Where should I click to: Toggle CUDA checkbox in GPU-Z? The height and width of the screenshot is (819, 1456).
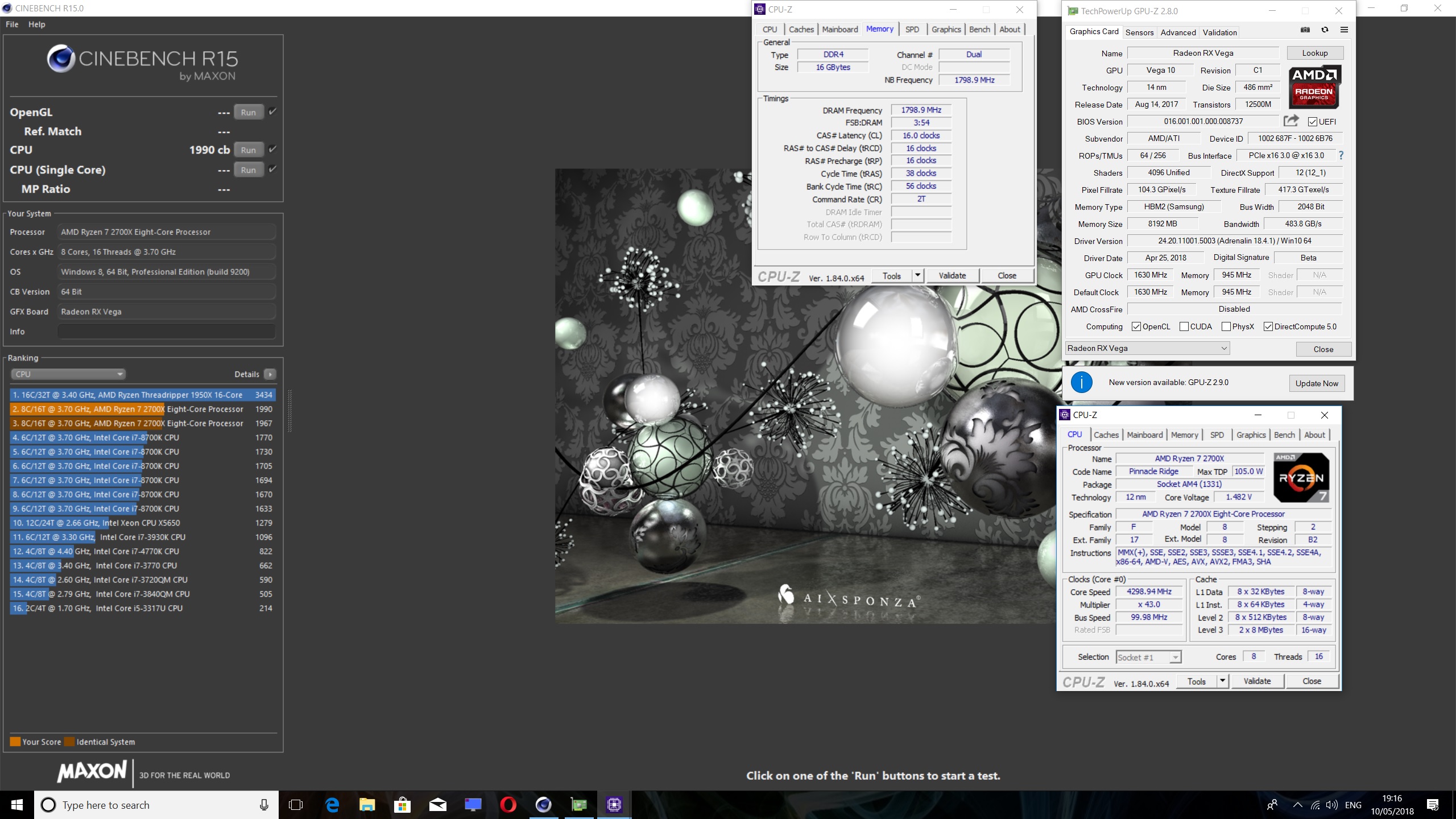point(1184,326)
